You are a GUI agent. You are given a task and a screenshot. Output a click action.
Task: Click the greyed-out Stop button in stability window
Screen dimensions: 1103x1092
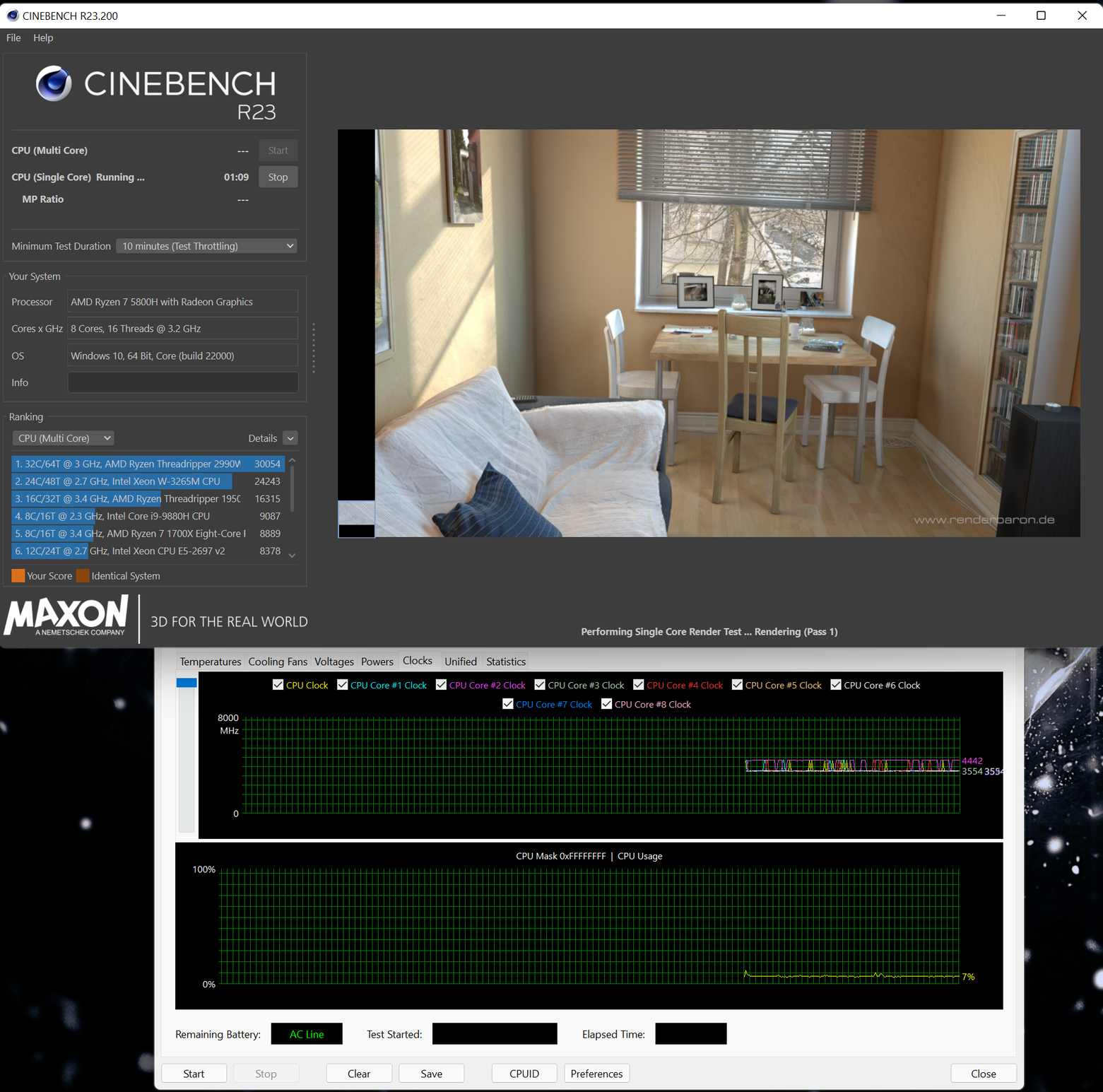[266, 1074]
